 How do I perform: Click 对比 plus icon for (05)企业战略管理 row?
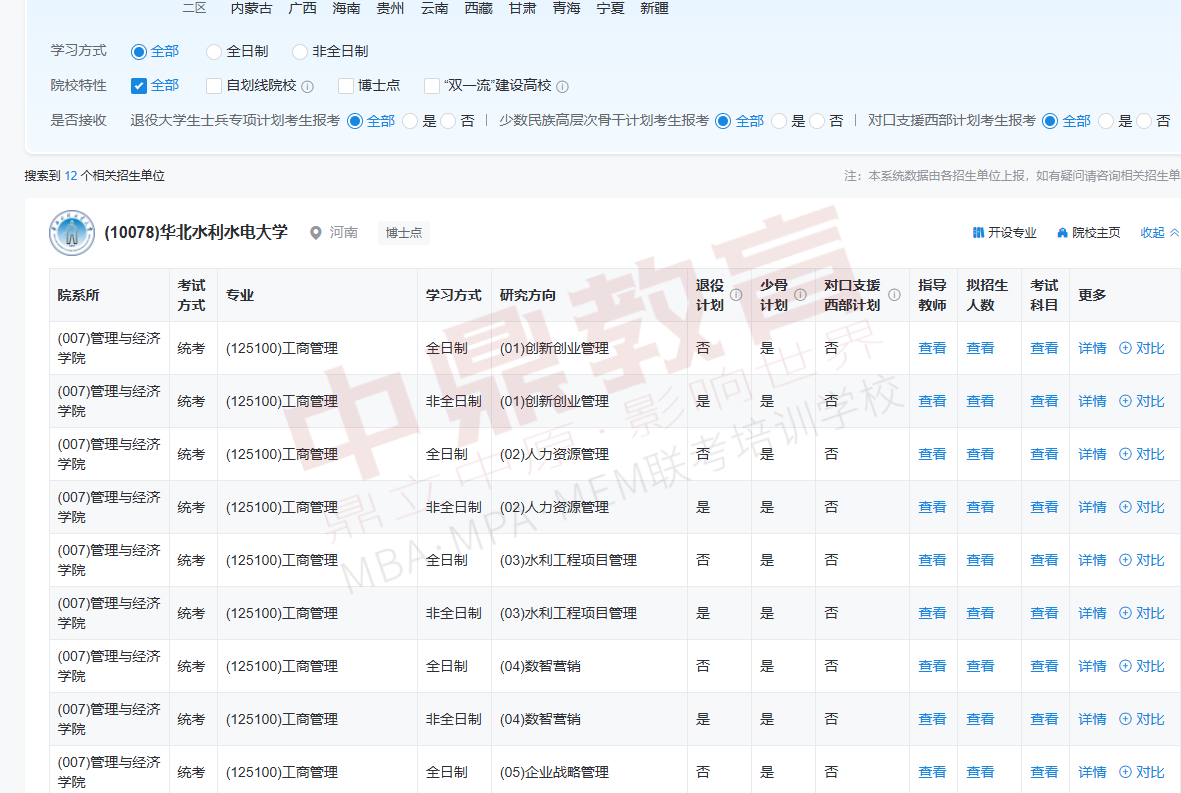[1125, 772]
